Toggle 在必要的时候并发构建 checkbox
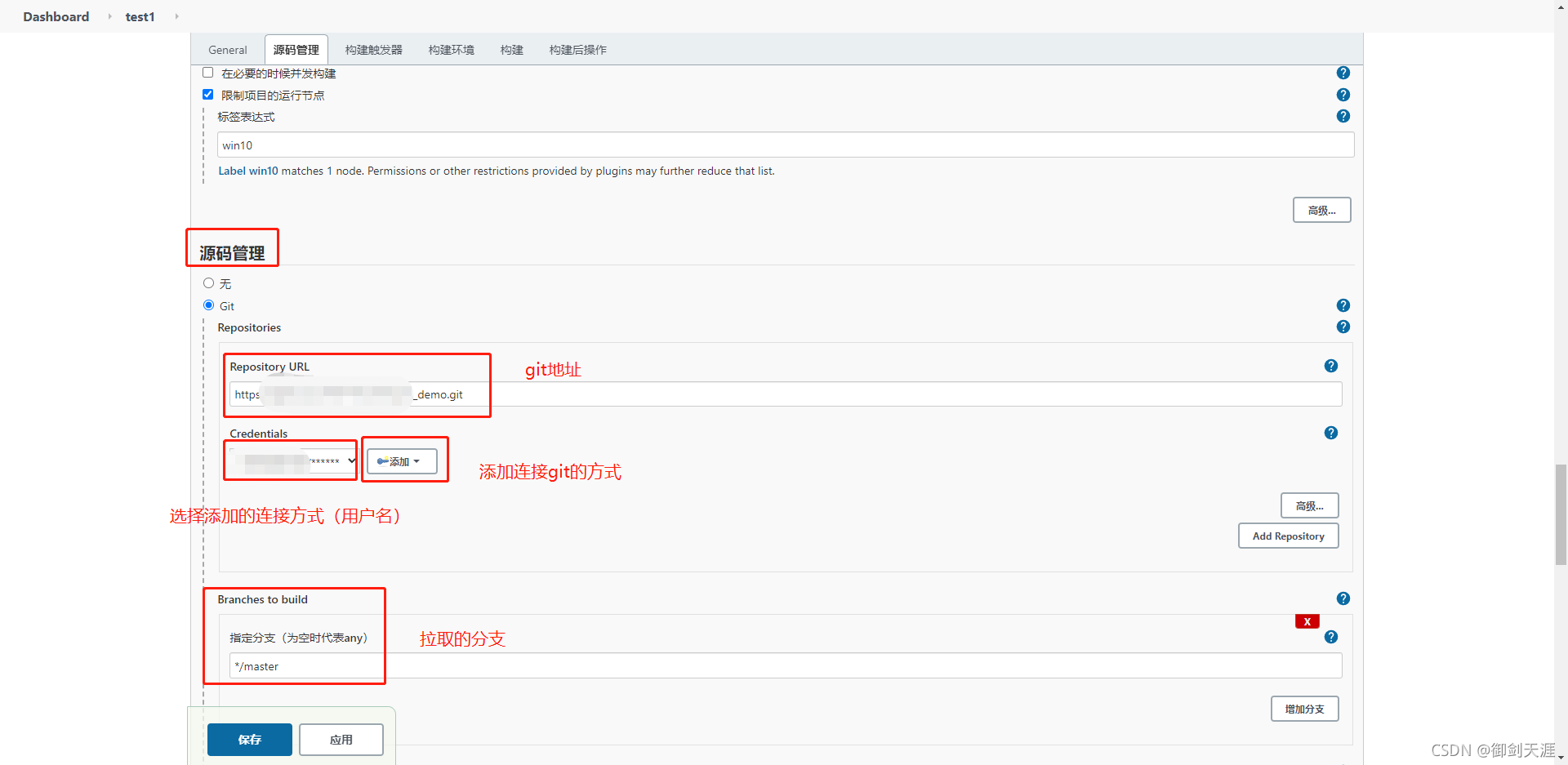Screen dimensions: 1568x765 [207, 73]
